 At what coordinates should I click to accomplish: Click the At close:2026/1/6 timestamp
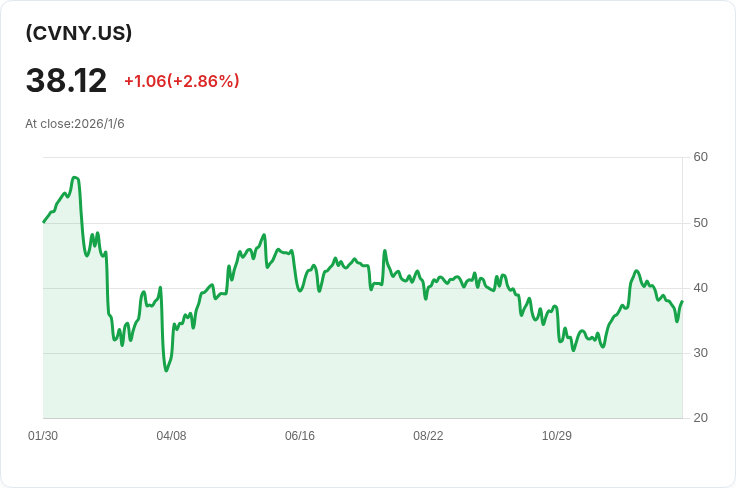[x=75, y=124]
